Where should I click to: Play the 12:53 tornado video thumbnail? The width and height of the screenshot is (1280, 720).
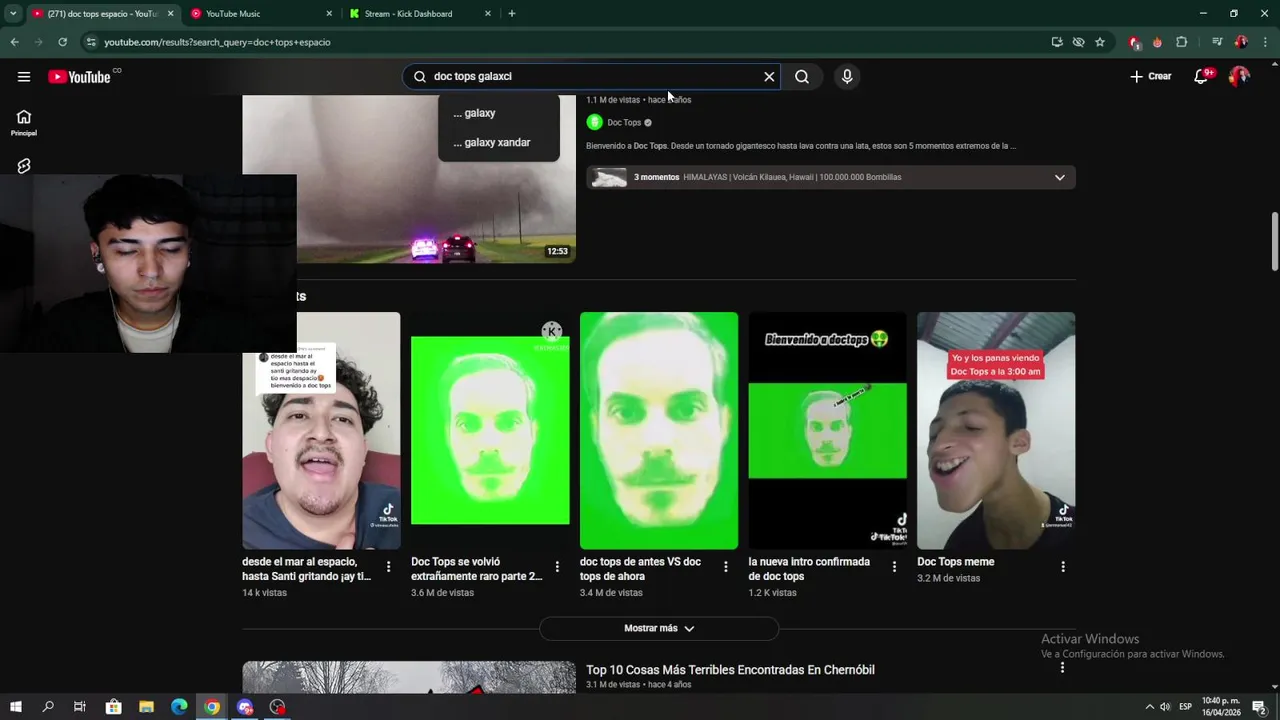[x=409, y=179]
